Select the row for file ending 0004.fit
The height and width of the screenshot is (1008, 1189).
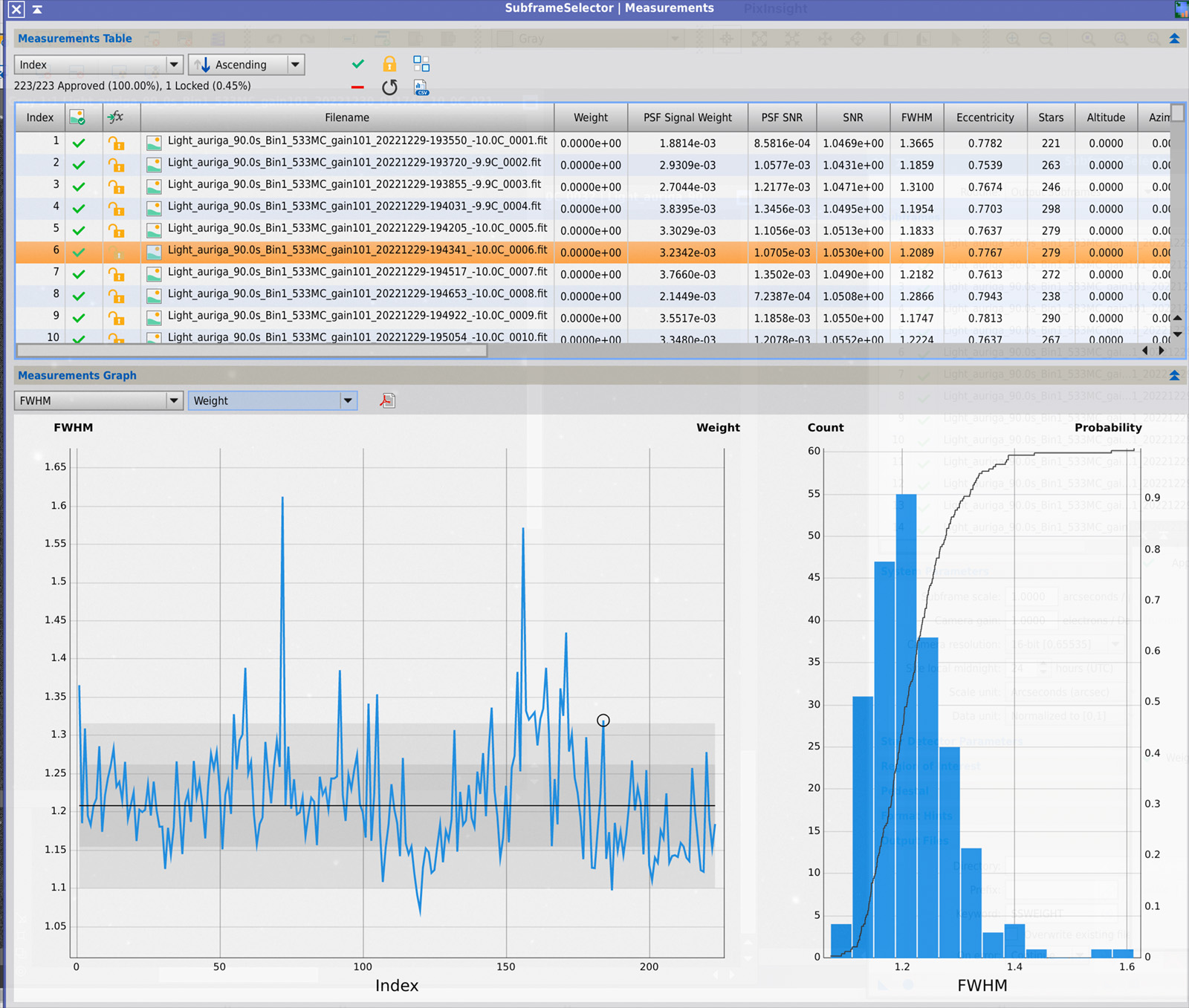593,209
